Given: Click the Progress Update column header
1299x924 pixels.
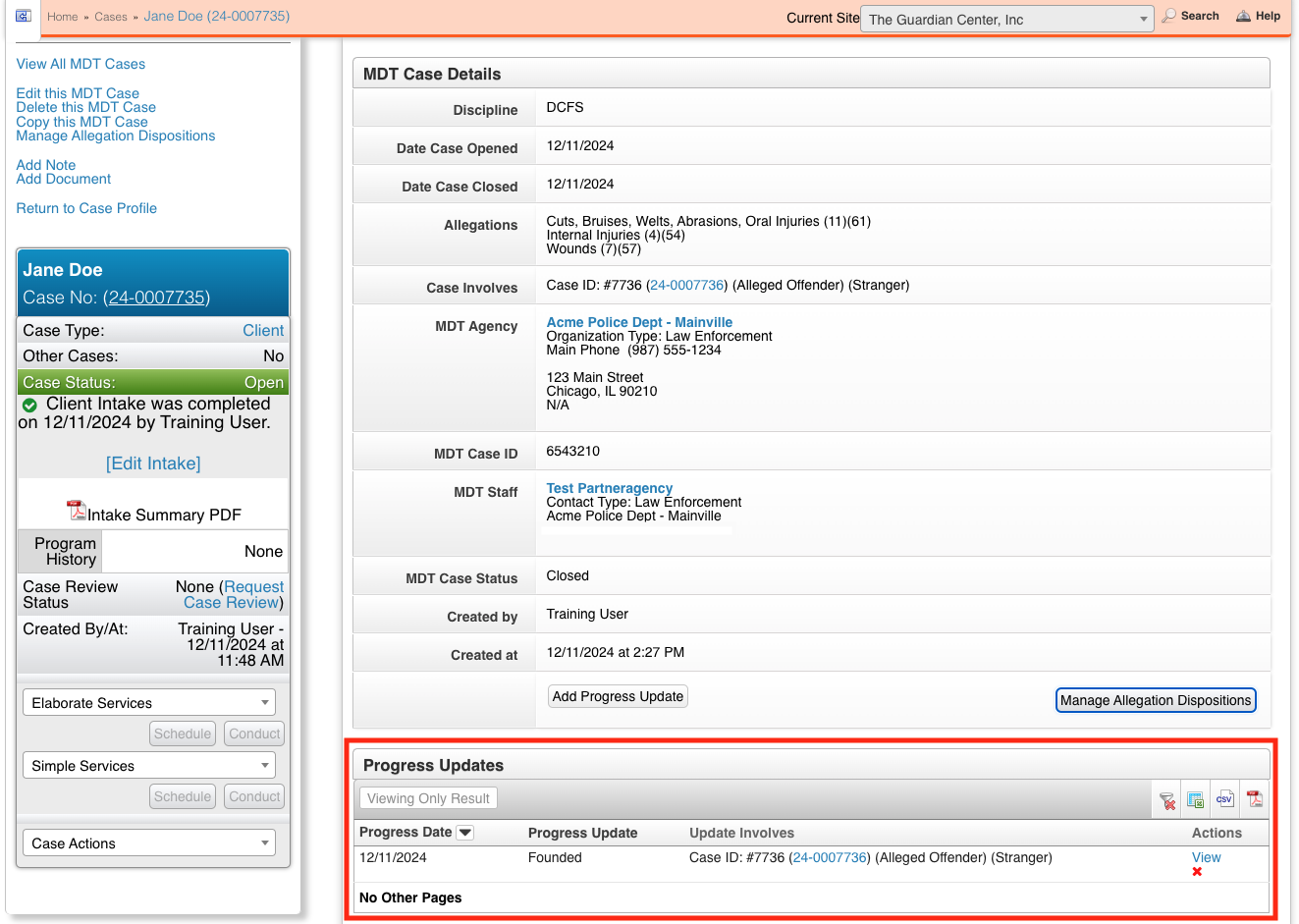Looking at the screenshot, I should coord(583,833).
